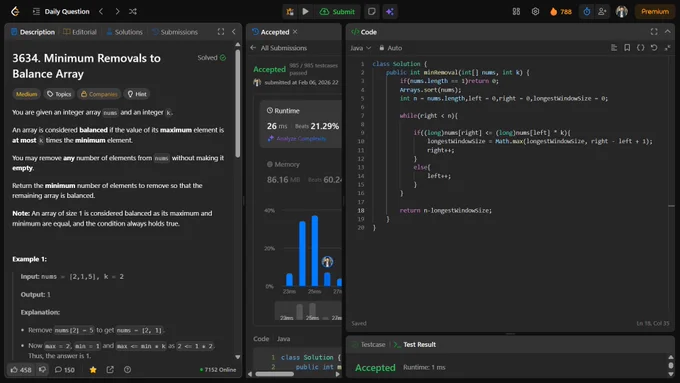
Task: Maximize the description panel
Action: point(221,32)
